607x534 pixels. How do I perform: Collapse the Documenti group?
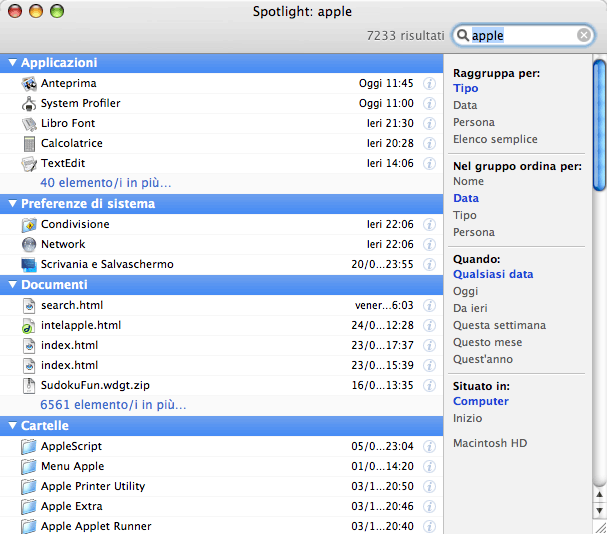(x=12, y=285)
